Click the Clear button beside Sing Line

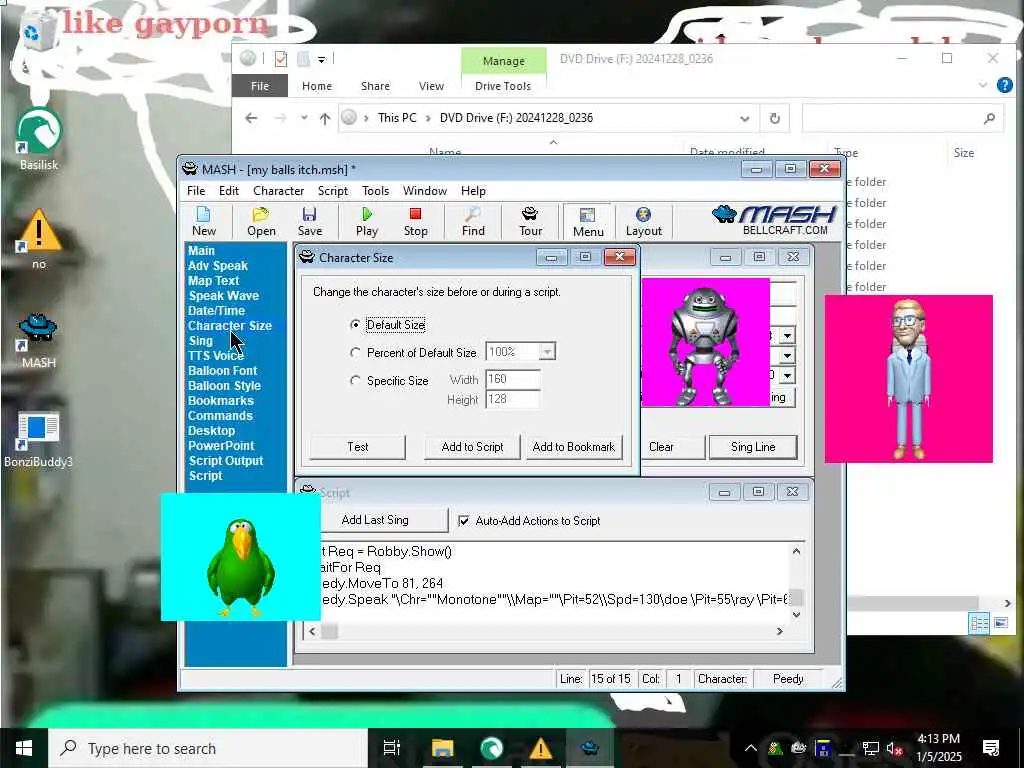673,447
